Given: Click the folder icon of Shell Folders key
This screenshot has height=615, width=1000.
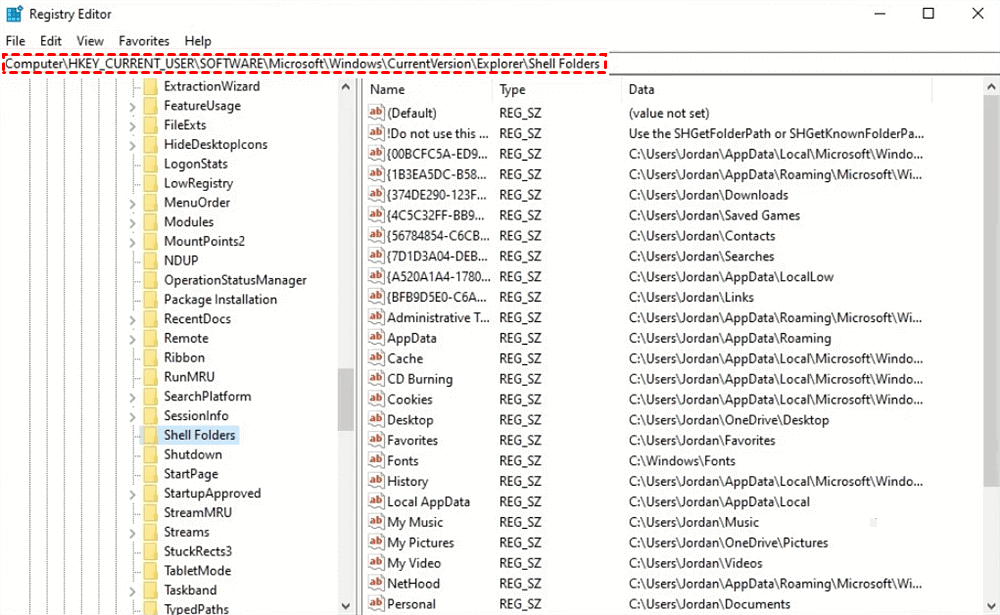Looking at the screenshot, I should (151, 435).
